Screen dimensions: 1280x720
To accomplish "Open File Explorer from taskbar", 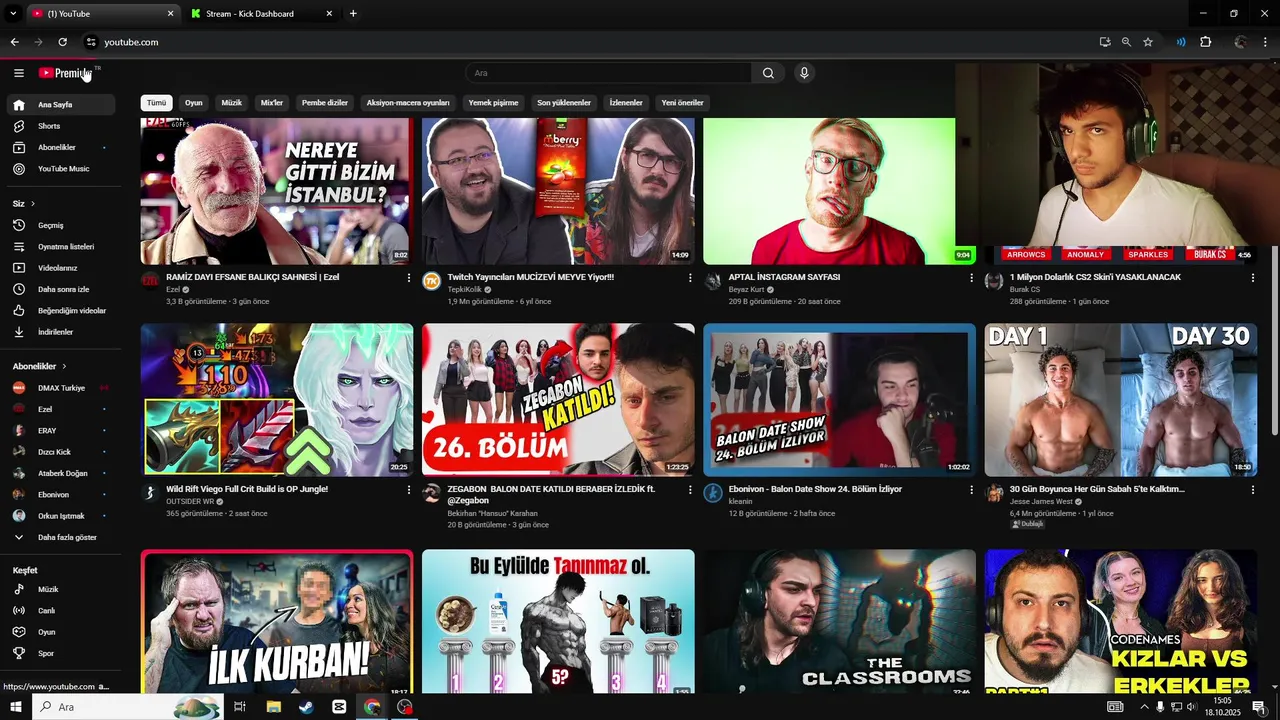I will coord(273,707).
